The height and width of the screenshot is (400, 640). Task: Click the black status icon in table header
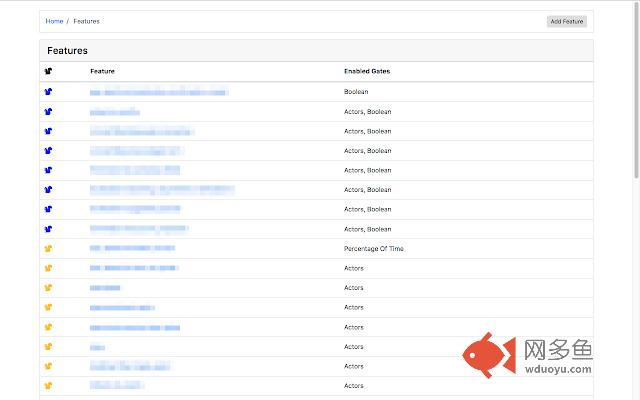(x=48, y=71)
